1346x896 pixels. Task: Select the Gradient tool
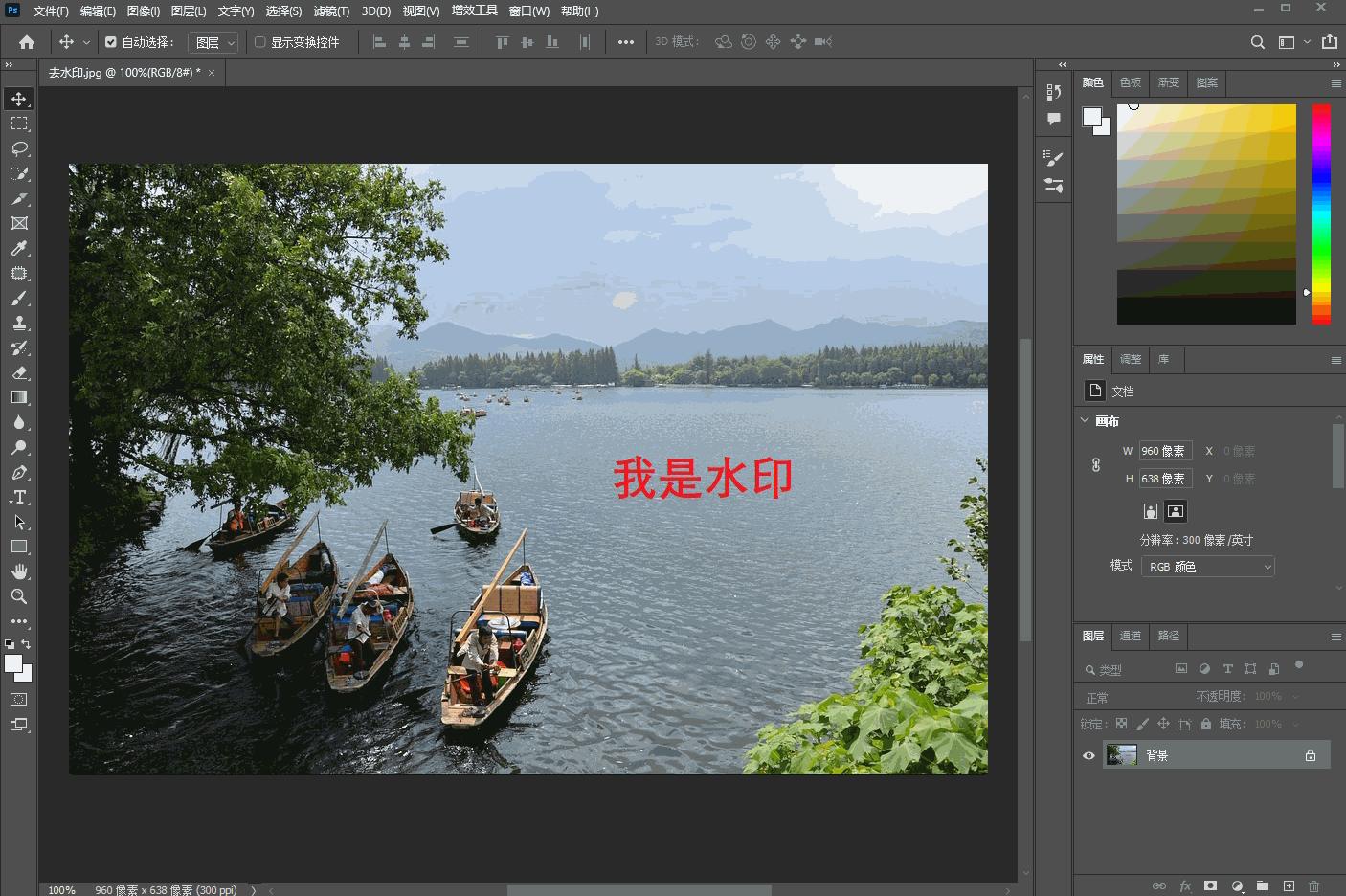[x=19, y=397]
